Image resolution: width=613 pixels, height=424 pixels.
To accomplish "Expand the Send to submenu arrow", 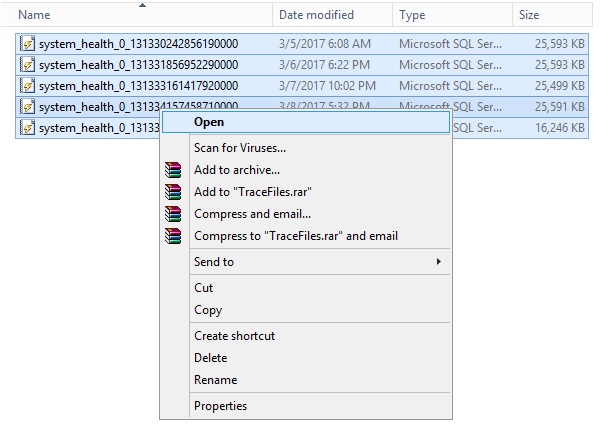I will [438, 262].
